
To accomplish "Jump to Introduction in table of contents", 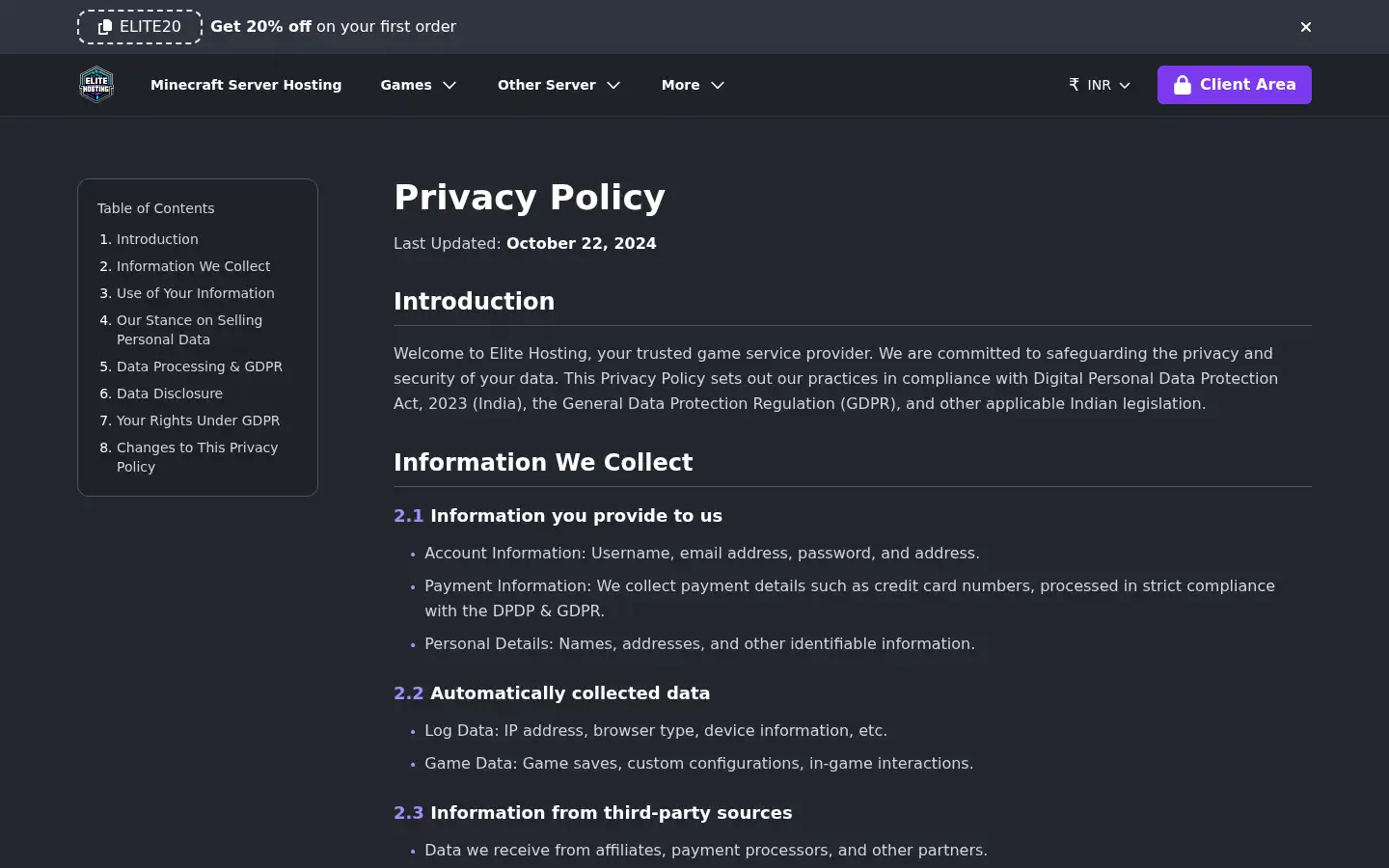I will click(157, 239).
